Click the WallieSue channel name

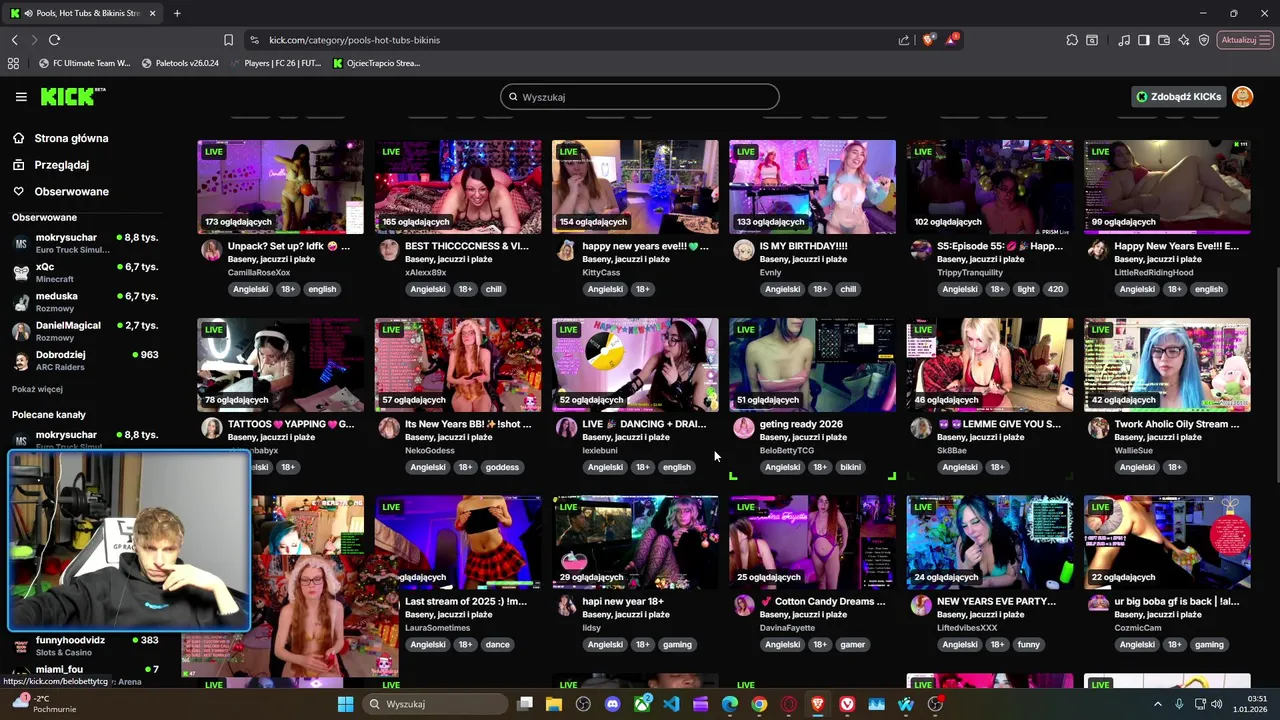click(x=1134, y=450)
